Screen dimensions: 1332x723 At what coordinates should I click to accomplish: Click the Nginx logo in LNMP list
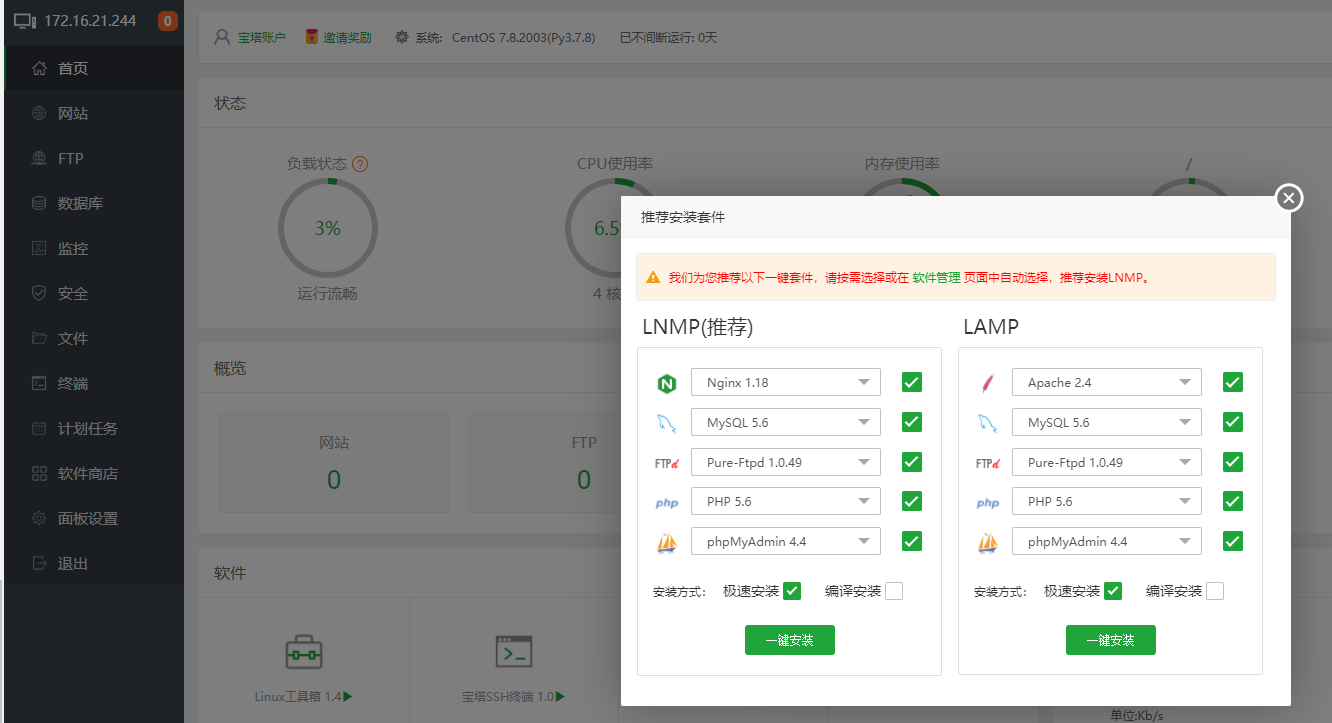pyautogui.click(x=667, y=383)
